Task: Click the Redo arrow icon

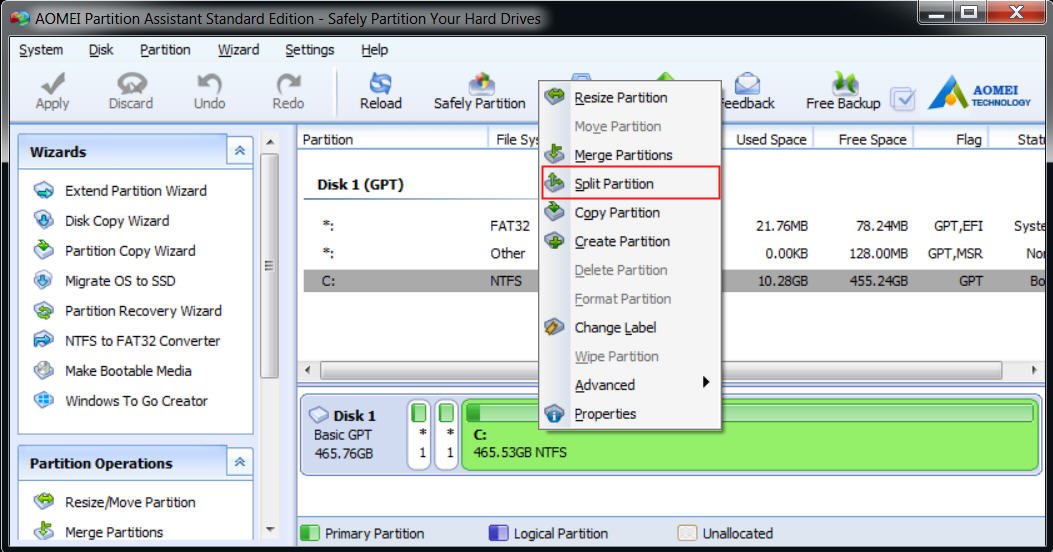Action: pyautogui.click(x=288, y=83)
